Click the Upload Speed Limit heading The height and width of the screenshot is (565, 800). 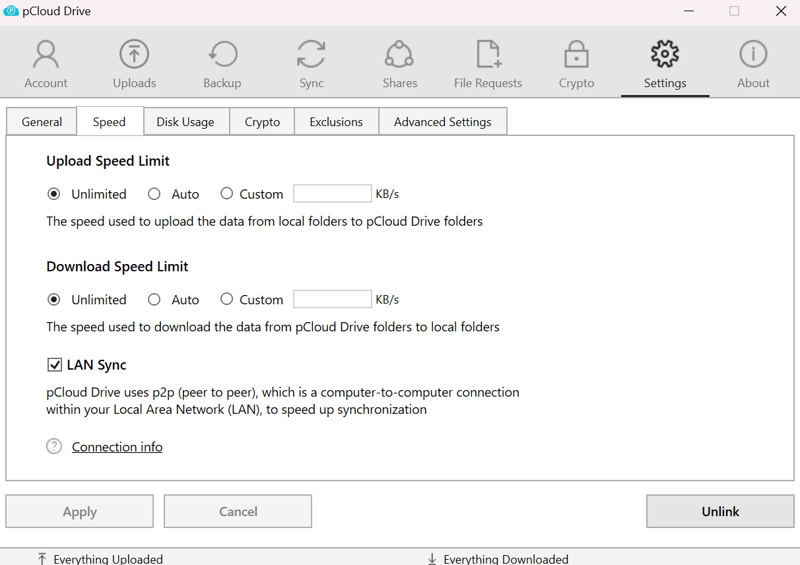(x=108, y=161)
